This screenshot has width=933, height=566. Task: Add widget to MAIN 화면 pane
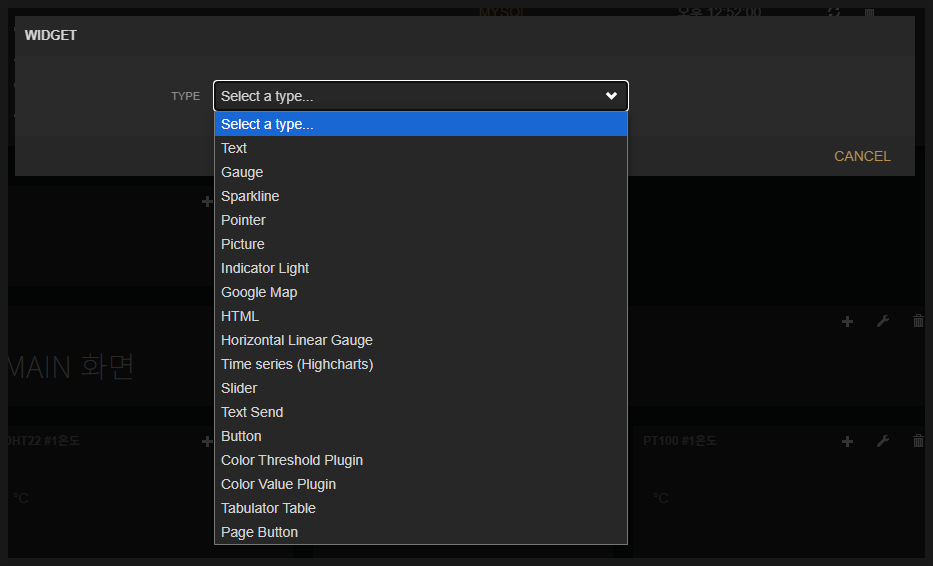pos(847,322)
